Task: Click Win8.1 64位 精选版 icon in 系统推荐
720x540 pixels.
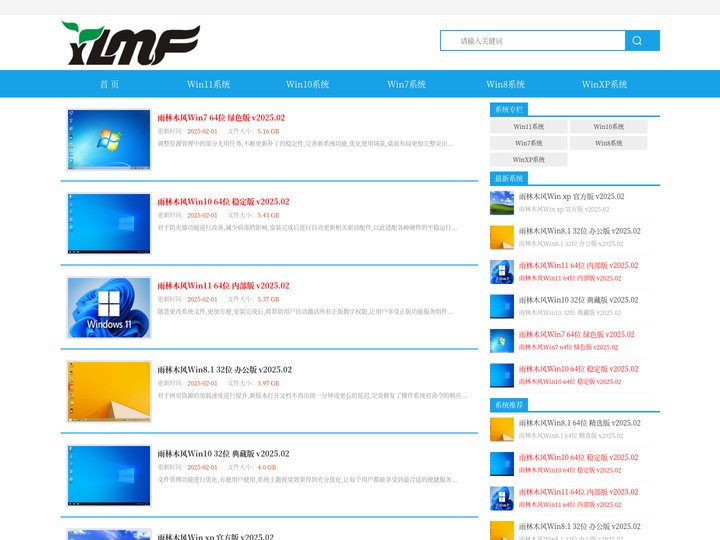Action: [x=502, y=429]
